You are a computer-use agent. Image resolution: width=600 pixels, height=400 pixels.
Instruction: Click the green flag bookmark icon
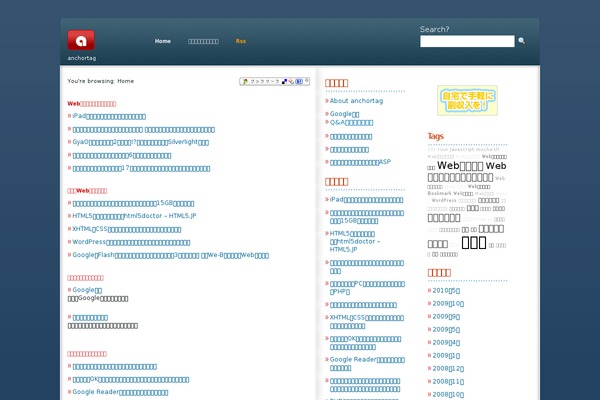[245, 82]
